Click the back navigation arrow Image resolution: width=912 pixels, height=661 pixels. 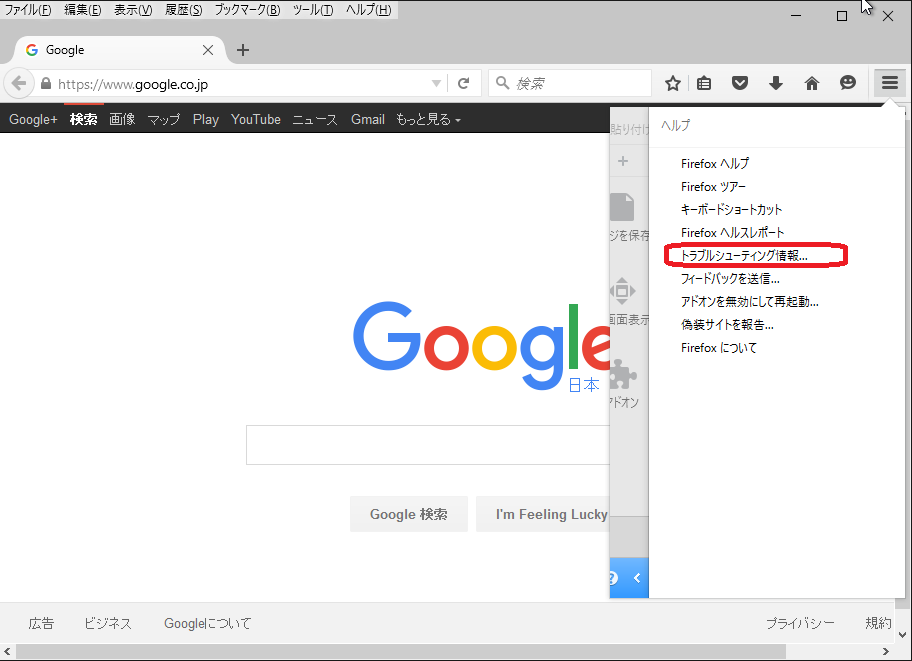coord(19,83)
